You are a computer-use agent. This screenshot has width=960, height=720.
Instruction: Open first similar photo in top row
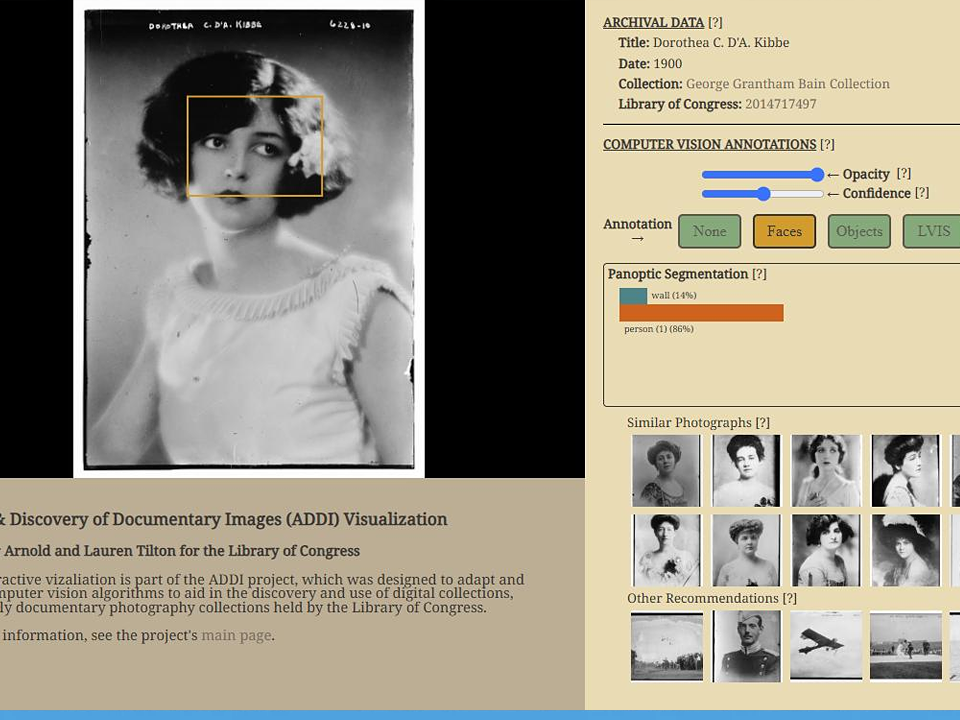pyautogui.click(x=666, y=471)
